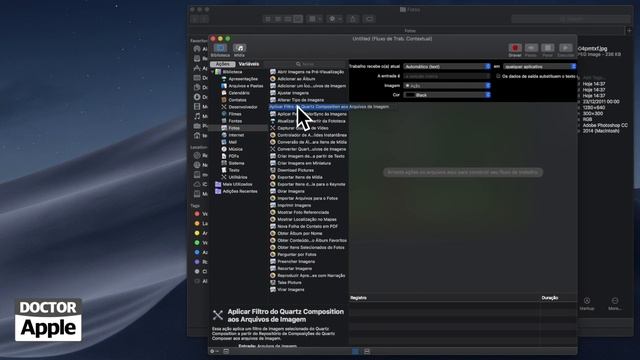
Task: Click Mostrar Localização no Mapas icon
Action: [273, 219]
